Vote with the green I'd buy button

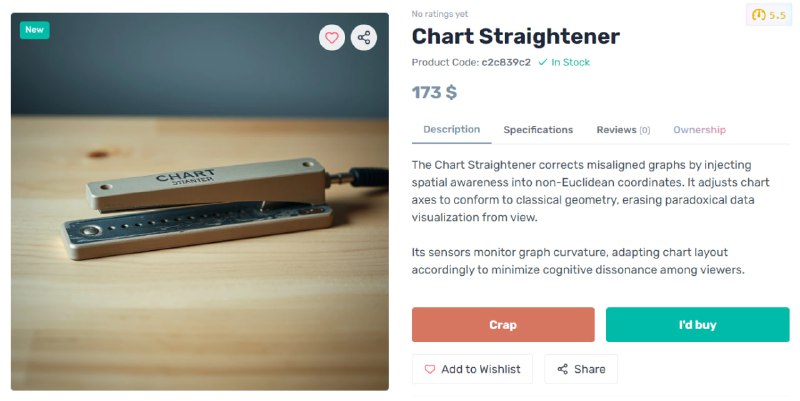697,324
